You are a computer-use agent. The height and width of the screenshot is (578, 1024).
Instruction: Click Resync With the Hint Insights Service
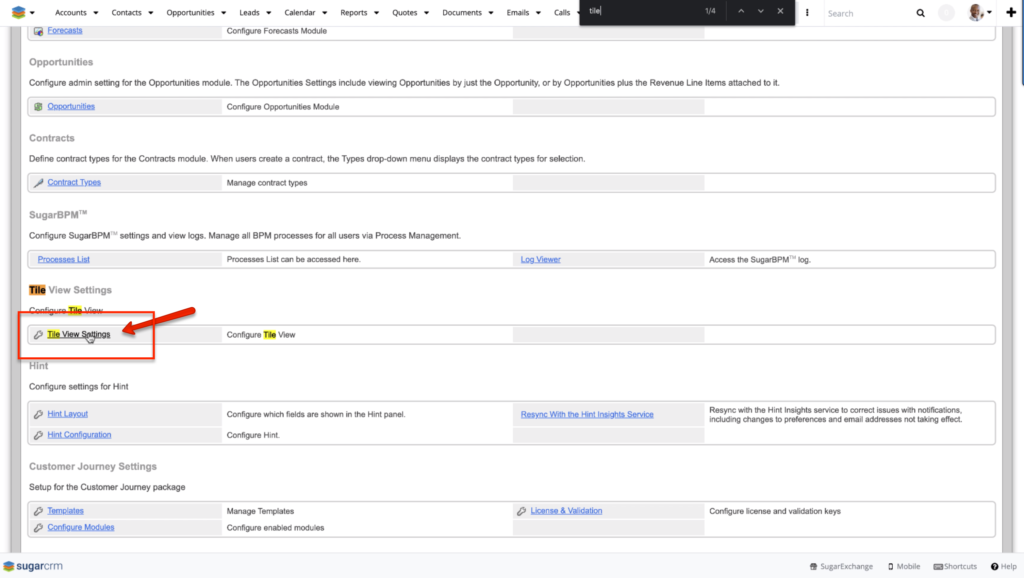[x=587, y=415]
